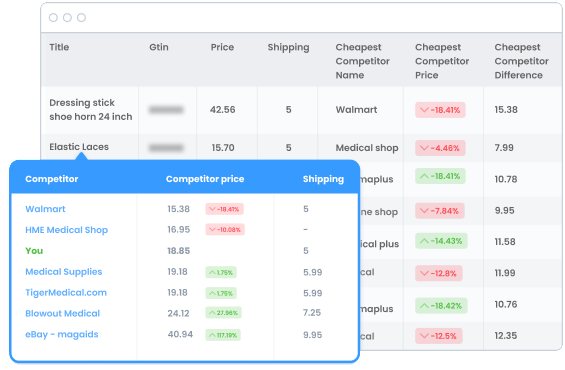Open the Blowout Medical link
This screenshot has width=565, height=370.
click(x=62, y=313)
